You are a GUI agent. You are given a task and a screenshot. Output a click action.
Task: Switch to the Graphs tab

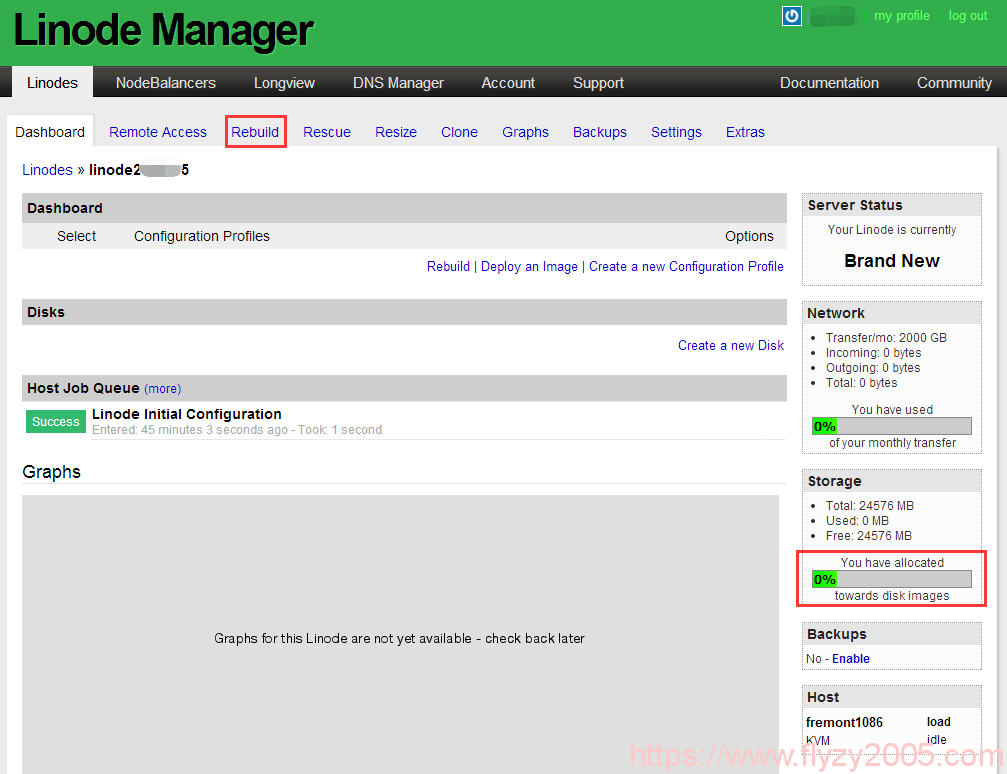click(525, 132)
